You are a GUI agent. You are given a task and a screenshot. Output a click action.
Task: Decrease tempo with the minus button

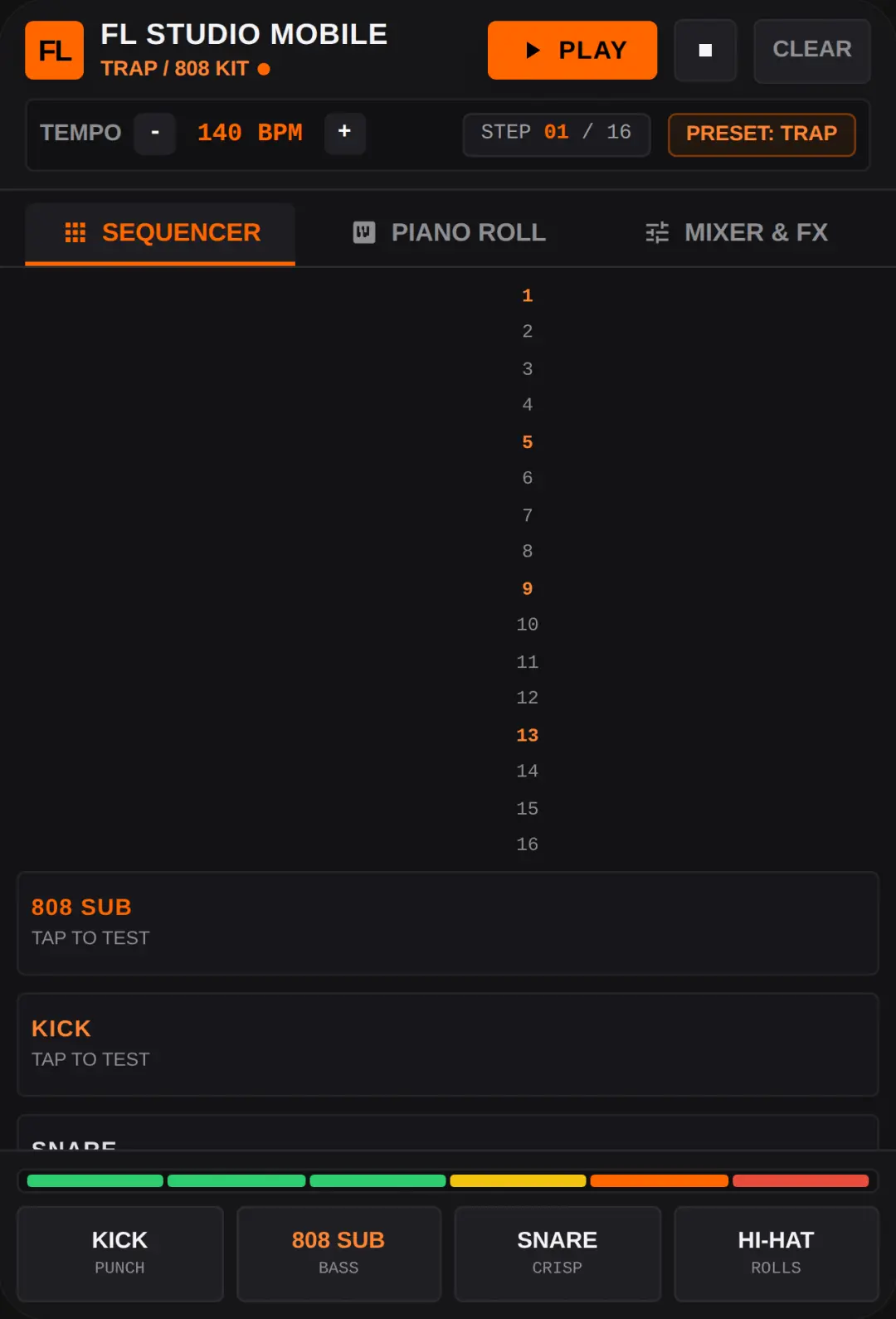point(155,133)
